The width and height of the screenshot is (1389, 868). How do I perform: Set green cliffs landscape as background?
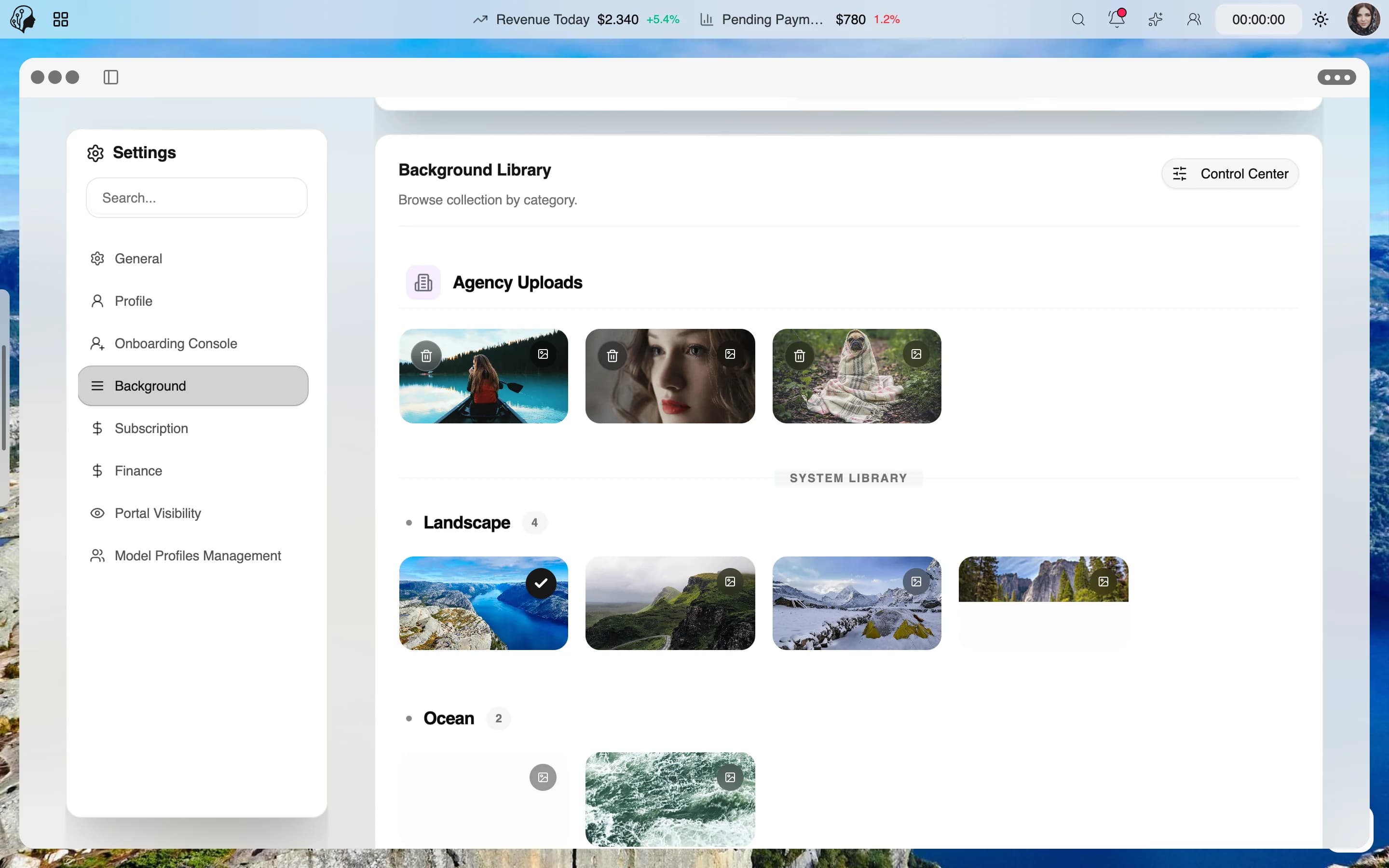pyautogui.click(x=730, y=582)
